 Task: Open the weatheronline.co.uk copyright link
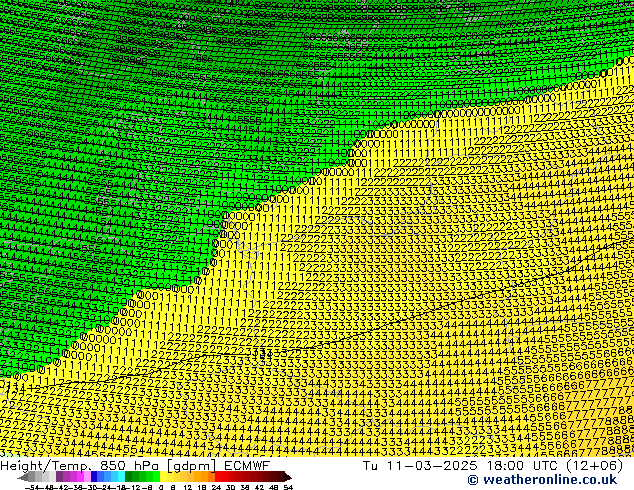545,479
